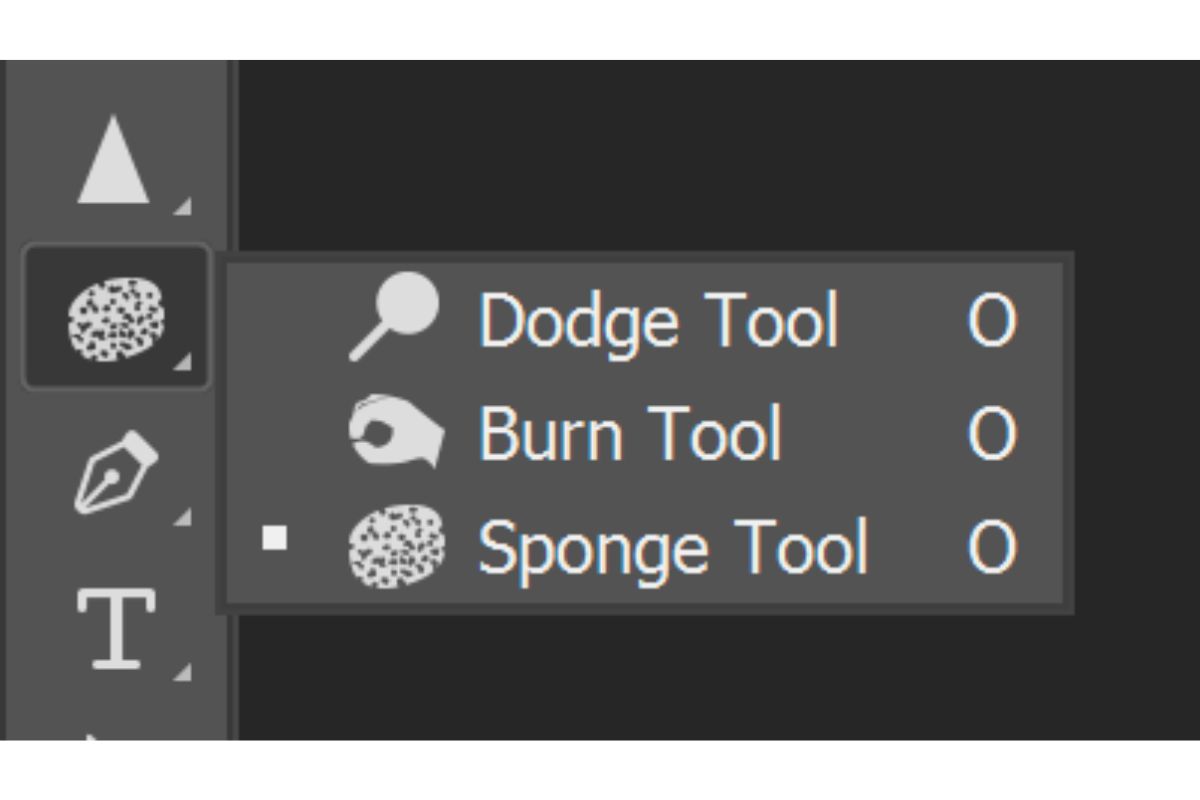Open Sponge tool group corner arrow
1200x800 pixels.
pos(182,362)
